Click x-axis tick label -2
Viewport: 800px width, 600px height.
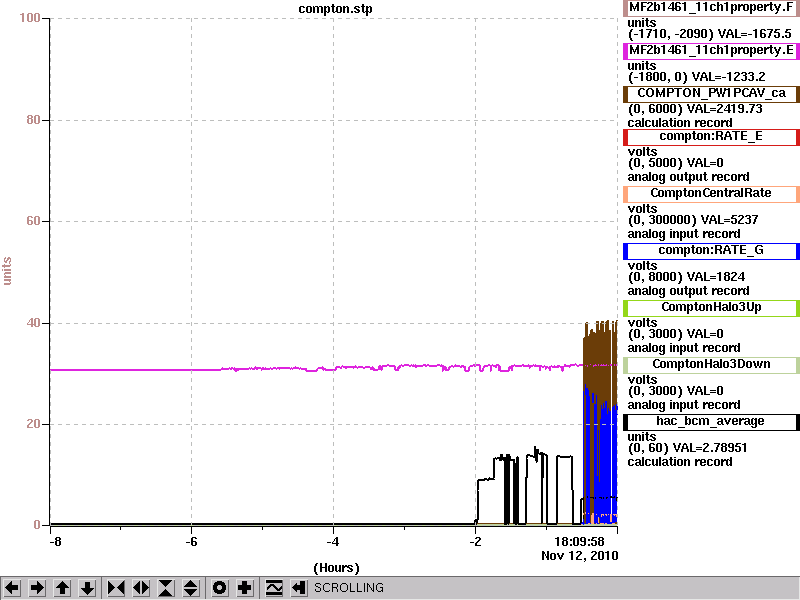tap(475, 541)
